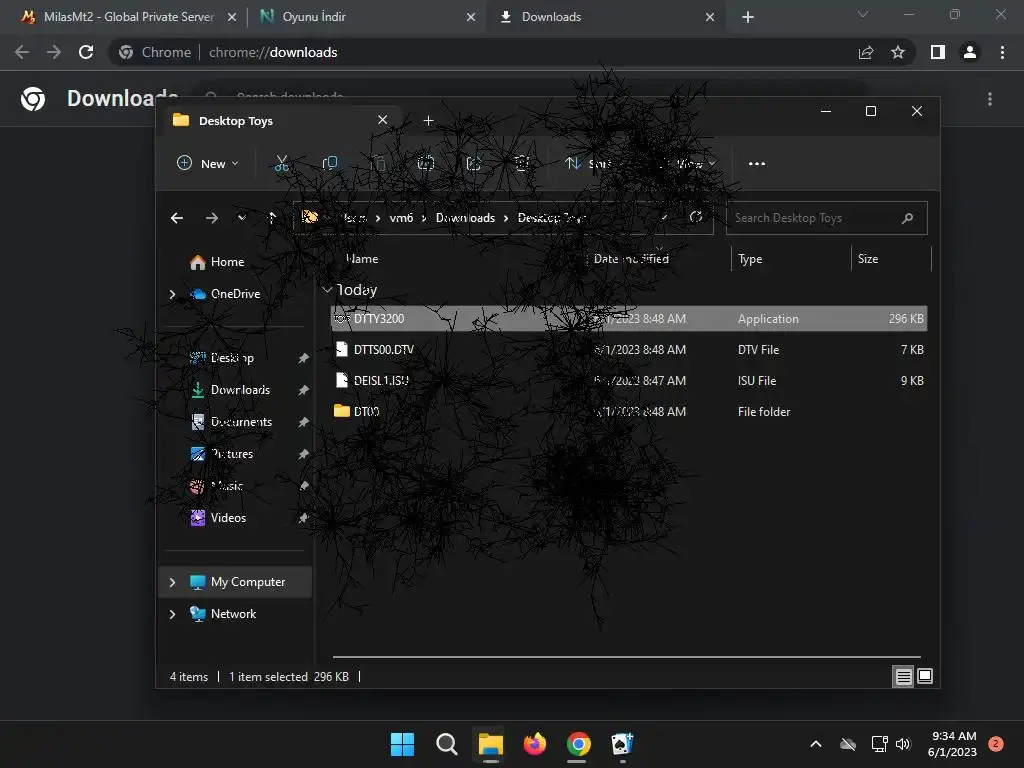Click the Copy icon in File Explorer toolbar

(x=330, y=163)
